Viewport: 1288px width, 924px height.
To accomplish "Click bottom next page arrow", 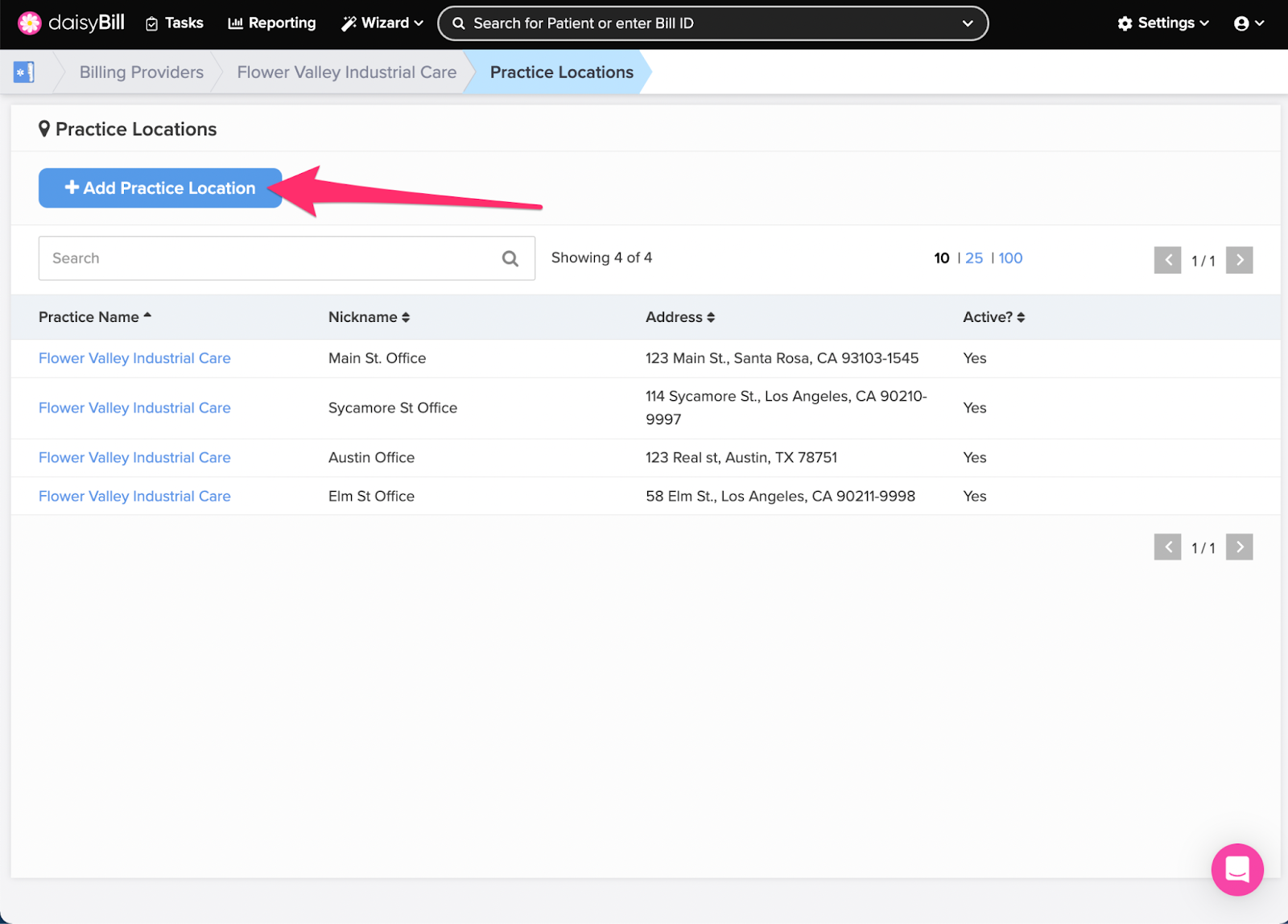I will (1240, 547).
